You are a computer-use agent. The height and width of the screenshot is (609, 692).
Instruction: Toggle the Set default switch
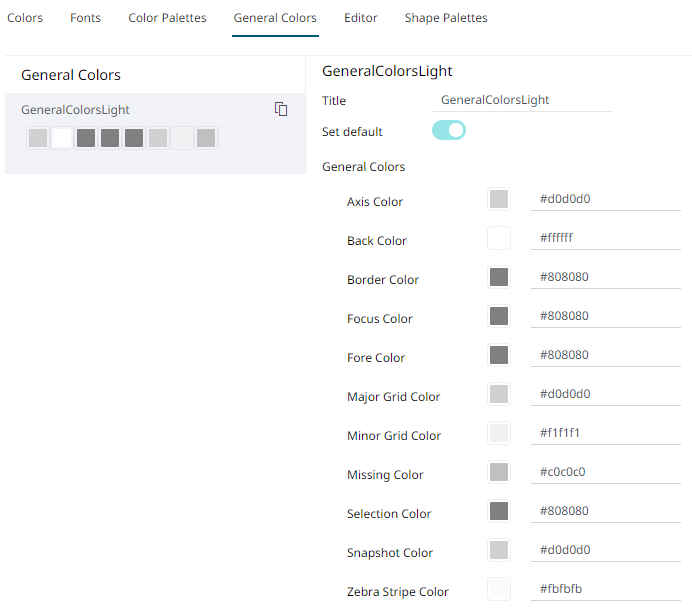coord(449,130)
